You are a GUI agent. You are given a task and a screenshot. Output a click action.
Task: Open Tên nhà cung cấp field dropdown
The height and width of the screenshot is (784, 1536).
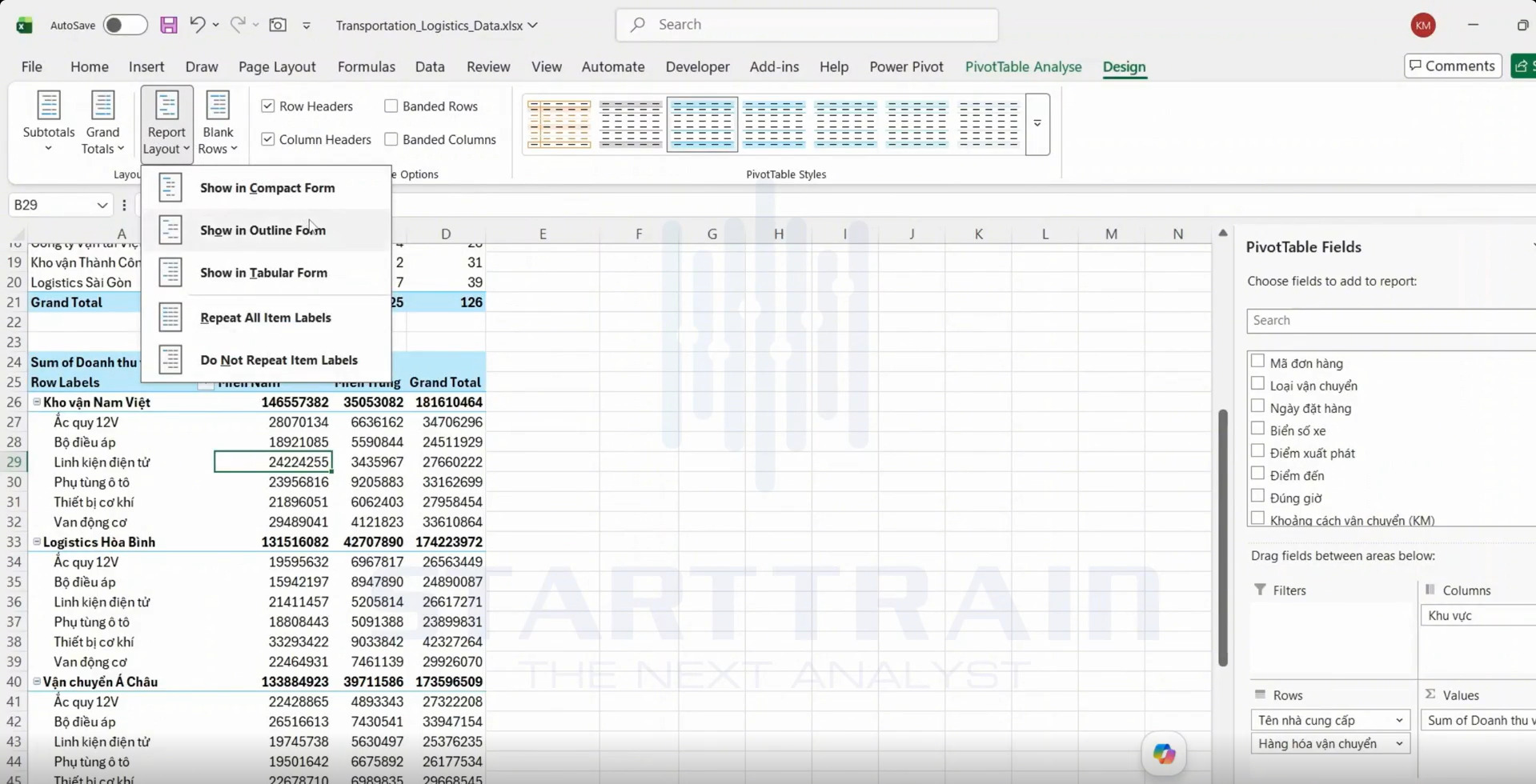click(1399, 720)
